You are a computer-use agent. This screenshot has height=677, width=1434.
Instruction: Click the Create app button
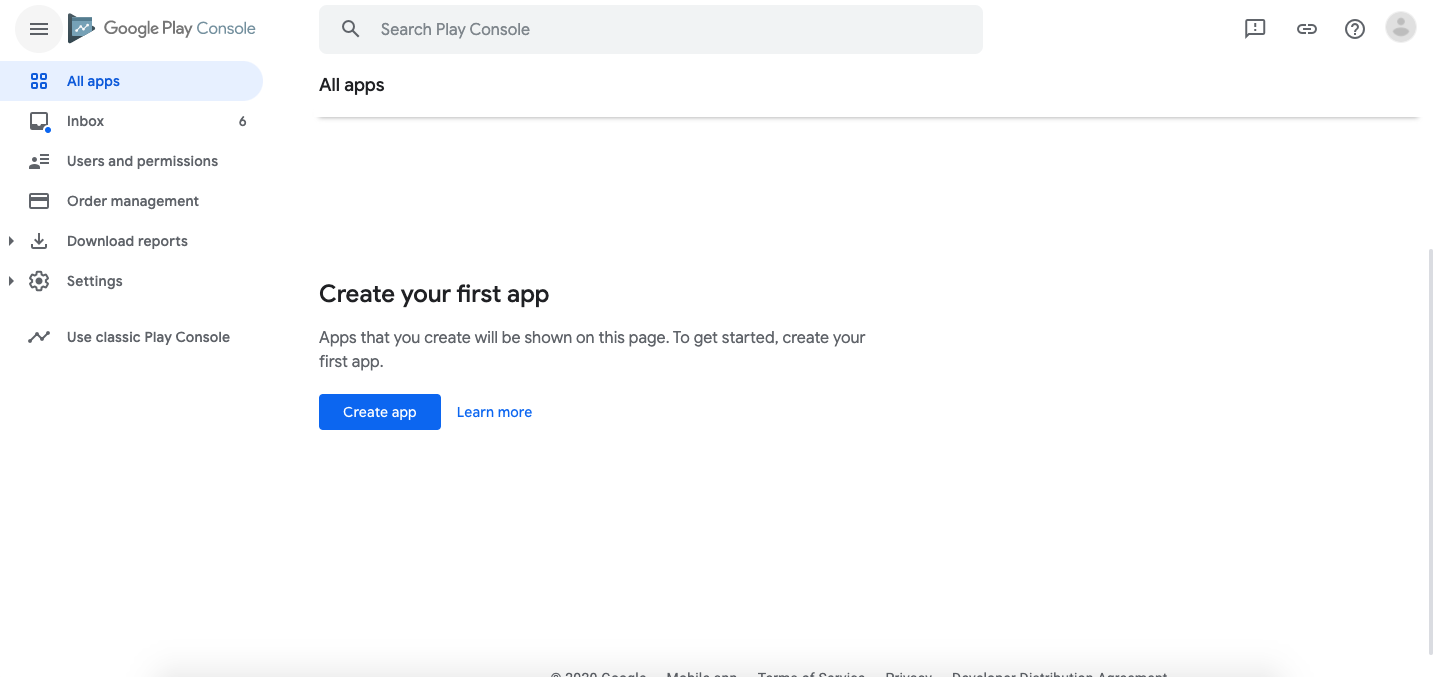(x=380, y=412)
